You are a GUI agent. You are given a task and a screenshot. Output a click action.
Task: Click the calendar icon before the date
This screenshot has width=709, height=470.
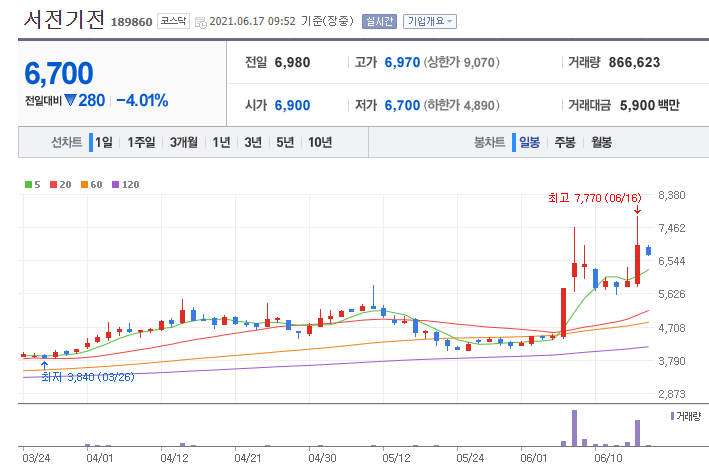pos(200,23)
